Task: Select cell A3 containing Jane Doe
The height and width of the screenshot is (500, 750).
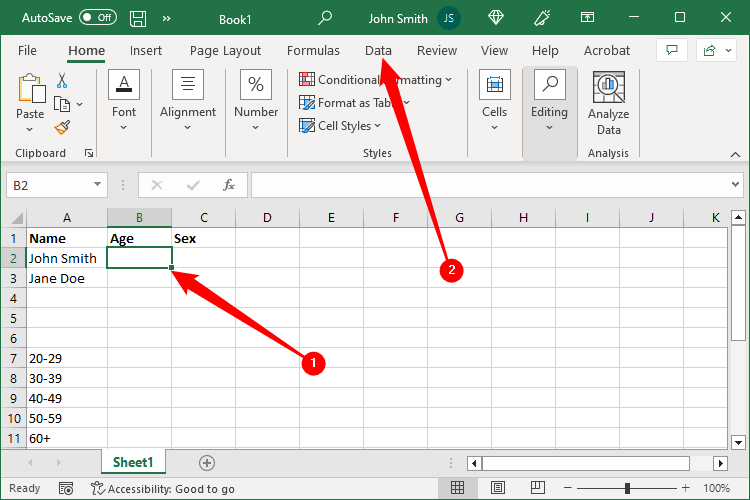Action: click(66, 278)
